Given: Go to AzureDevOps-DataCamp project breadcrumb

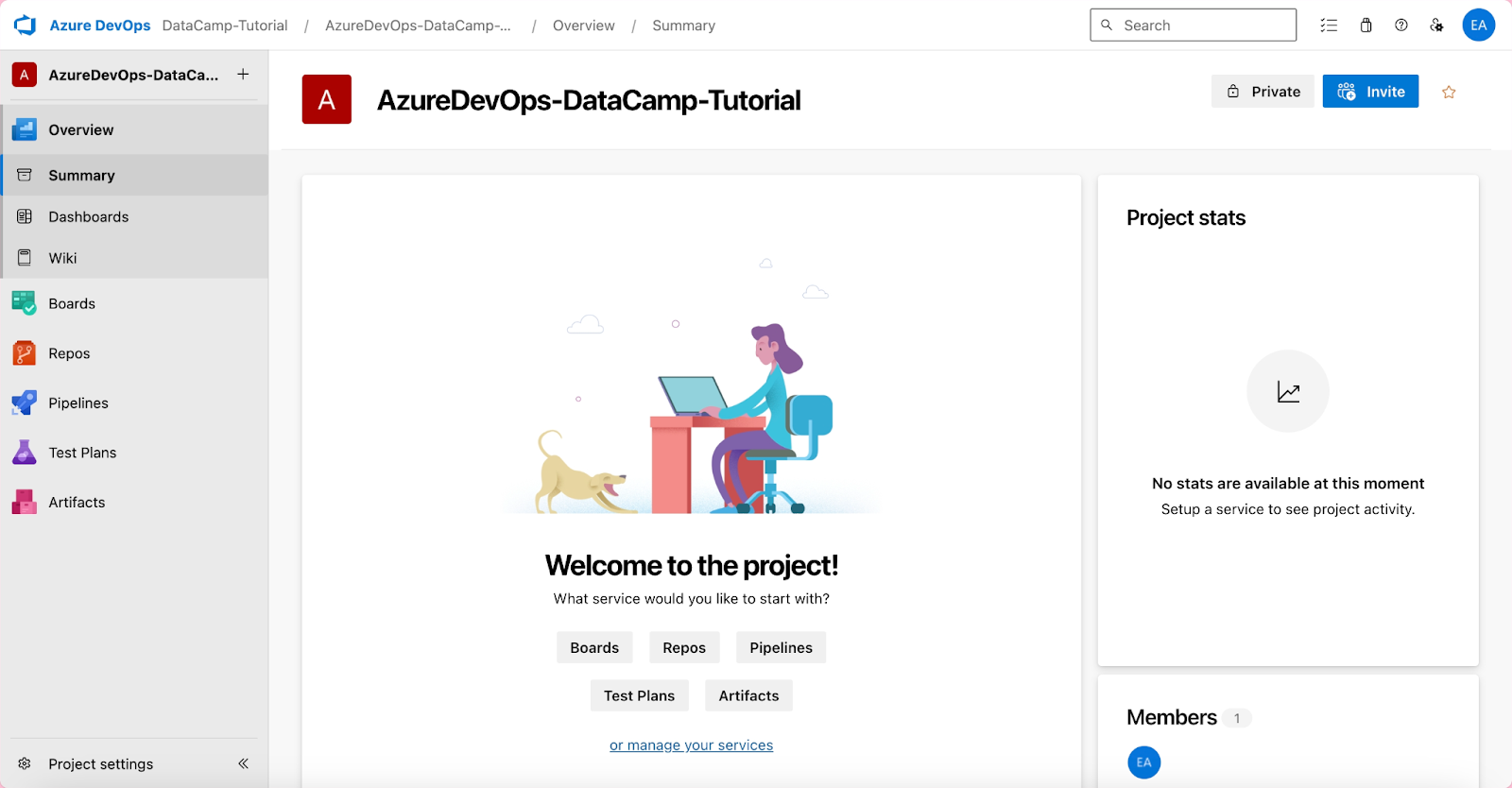Looking at the screenshot, I should click(418, 26).
